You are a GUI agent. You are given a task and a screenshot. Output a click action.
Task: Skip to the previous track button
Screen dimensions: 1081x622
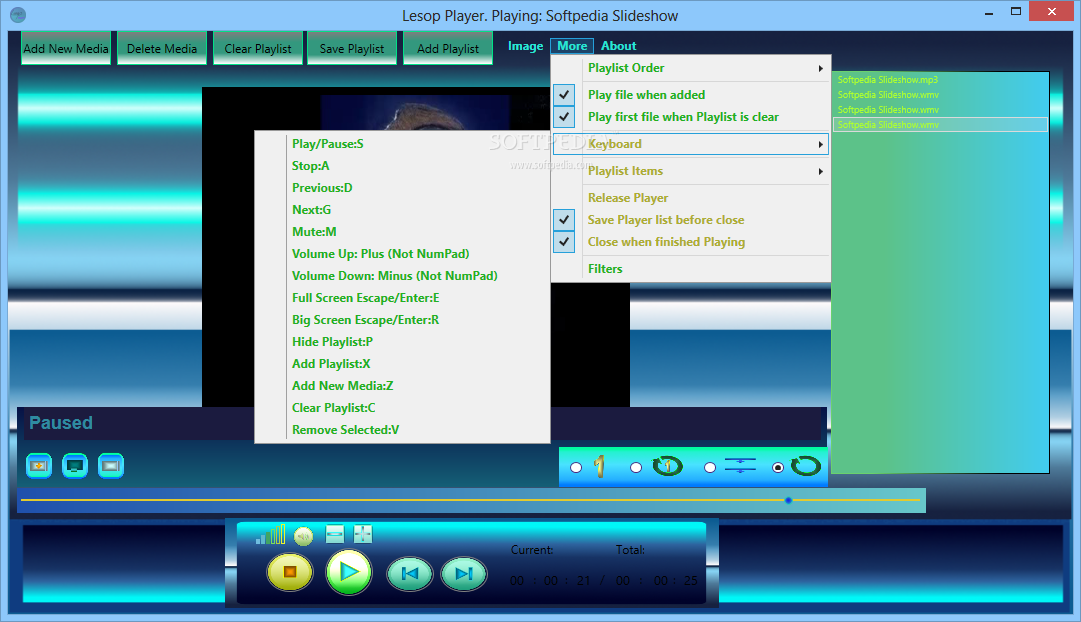point(410,574)
